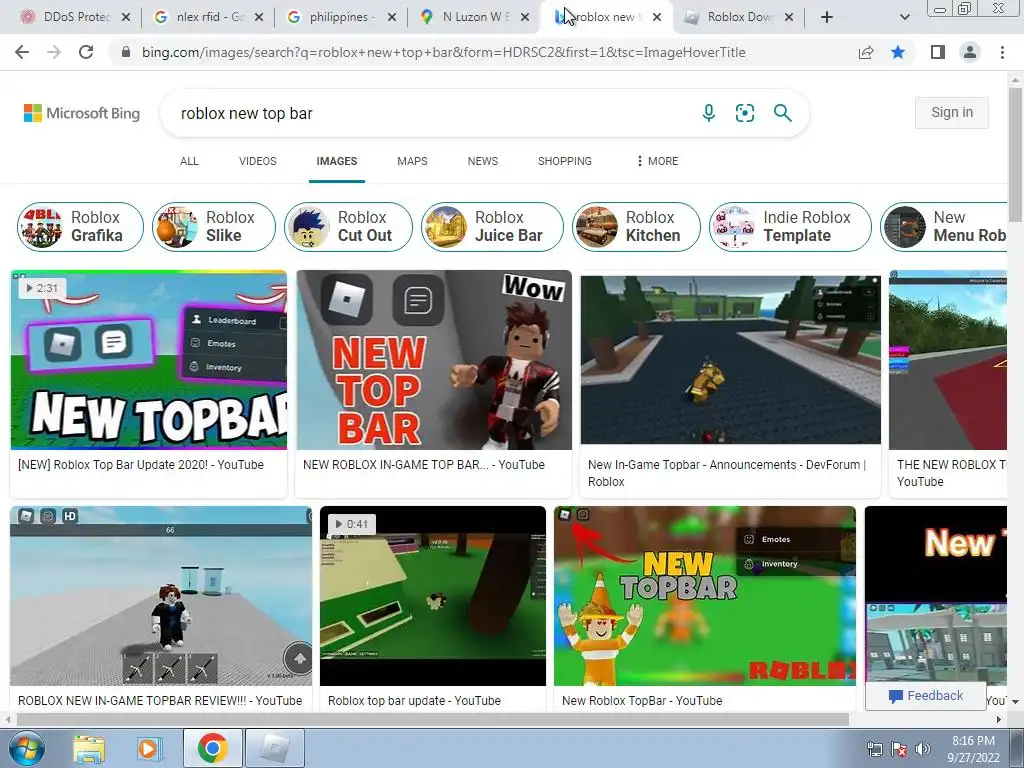
Task: Go back with the browser back arrow
Action: pos(22,52)
